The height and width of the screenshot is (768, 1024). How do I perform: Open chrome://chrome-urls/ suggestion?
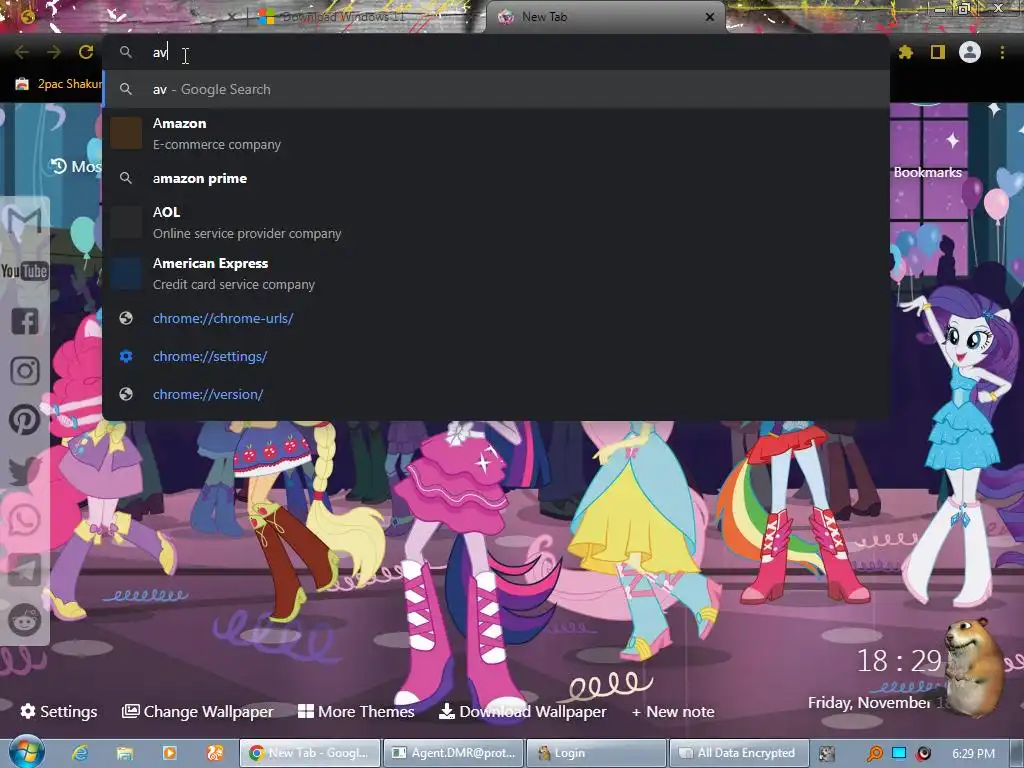[496, 318]
